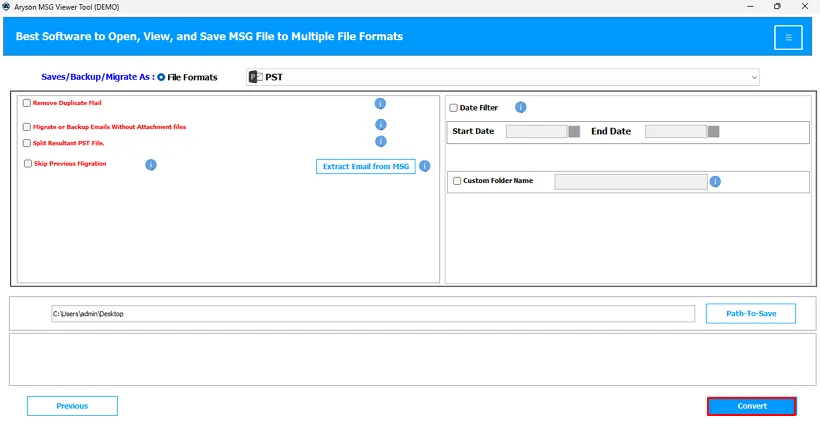Viewport: 820px width, 432px height.
Task: Minimize the Aryson MSG Viewer window
Action: click(750, 6)
